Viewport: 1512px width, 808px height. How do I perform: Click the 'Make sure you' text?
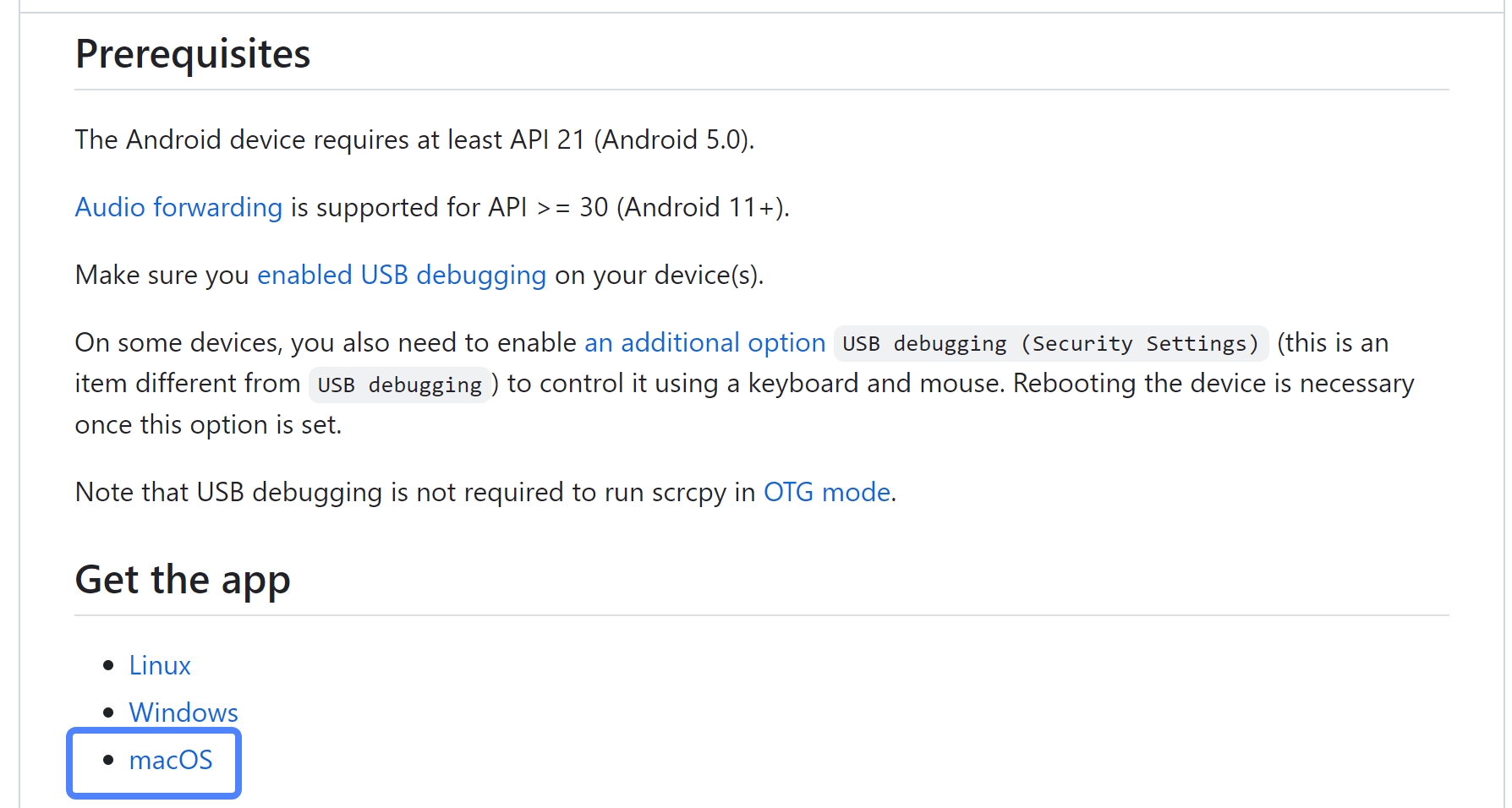(x=162, y=275)
